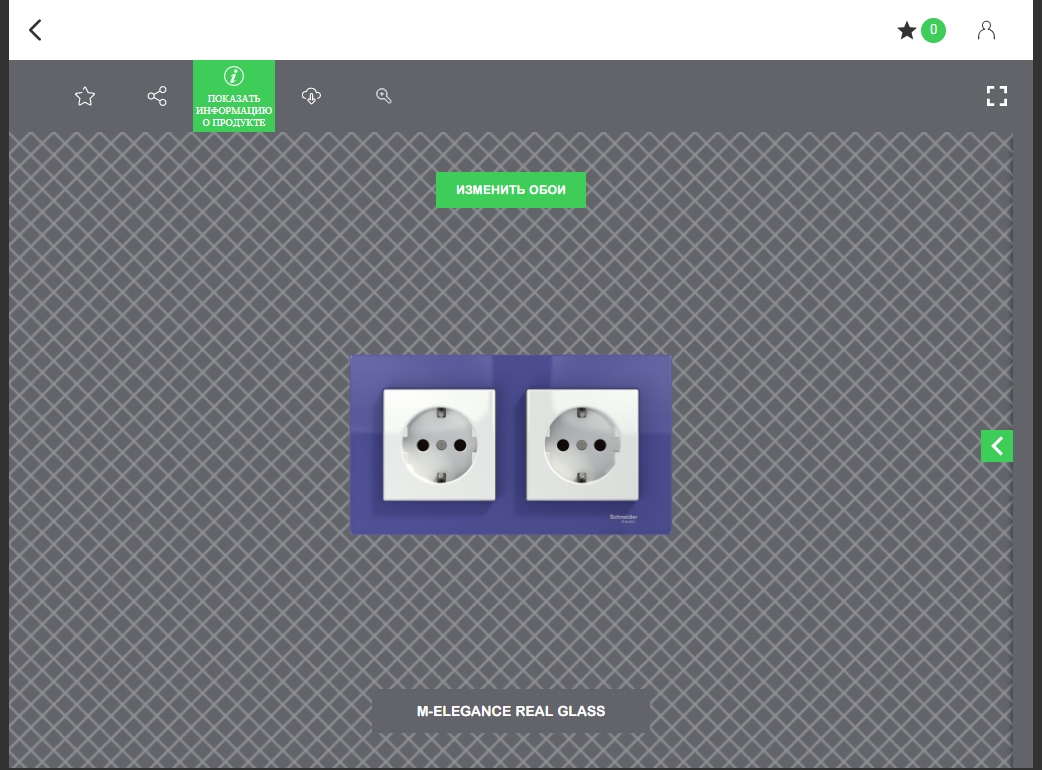Select the left white socket insert
Image resolution: width=1042 pixels, height=770 pixels.
(439, 444)
